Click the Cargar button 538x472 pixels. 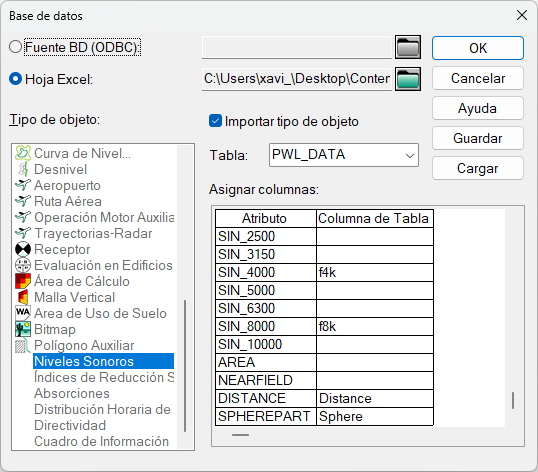coord(478,168)
